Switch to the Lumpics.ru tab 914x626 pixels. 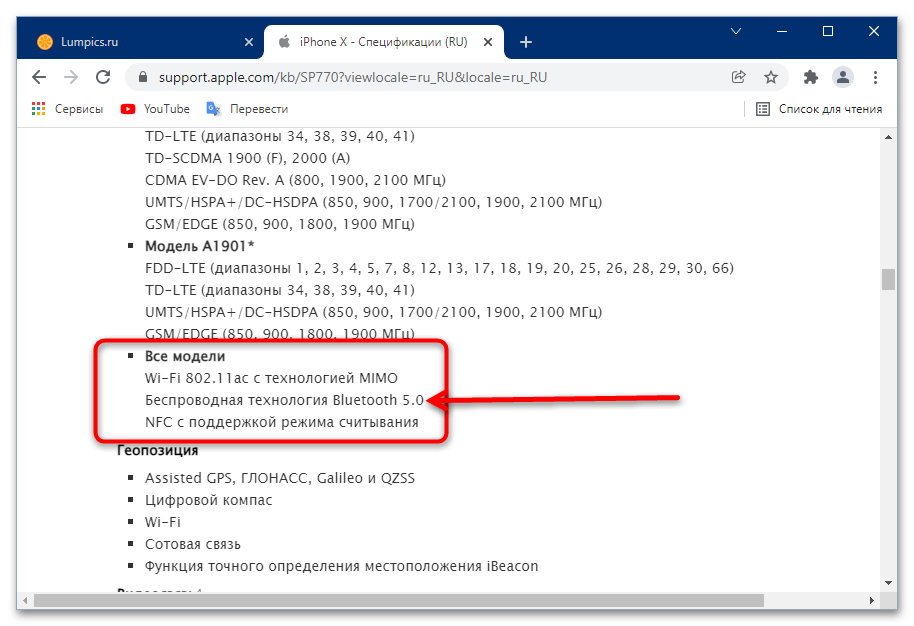coord(140,42)
